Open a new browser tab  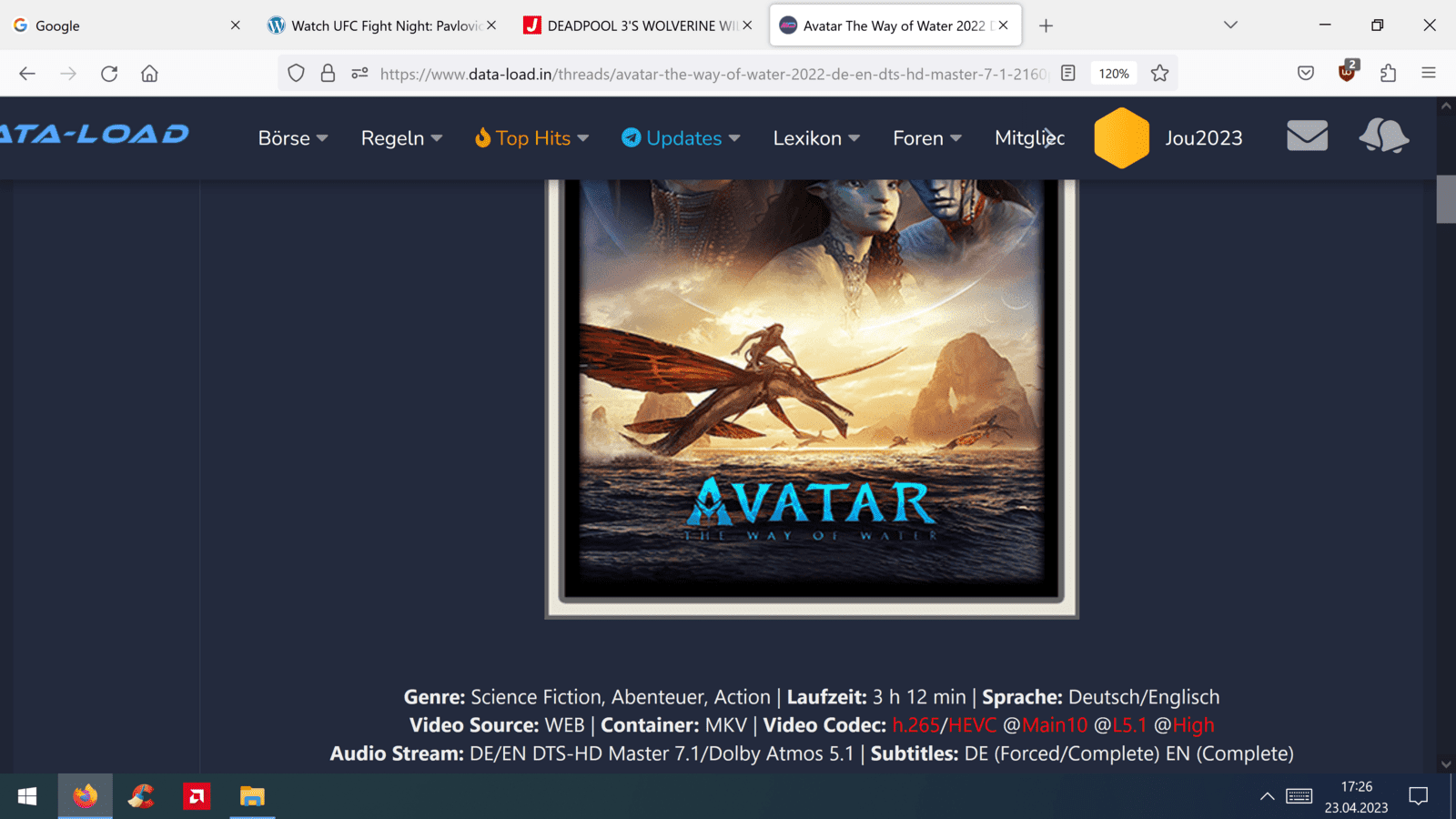1046,25
